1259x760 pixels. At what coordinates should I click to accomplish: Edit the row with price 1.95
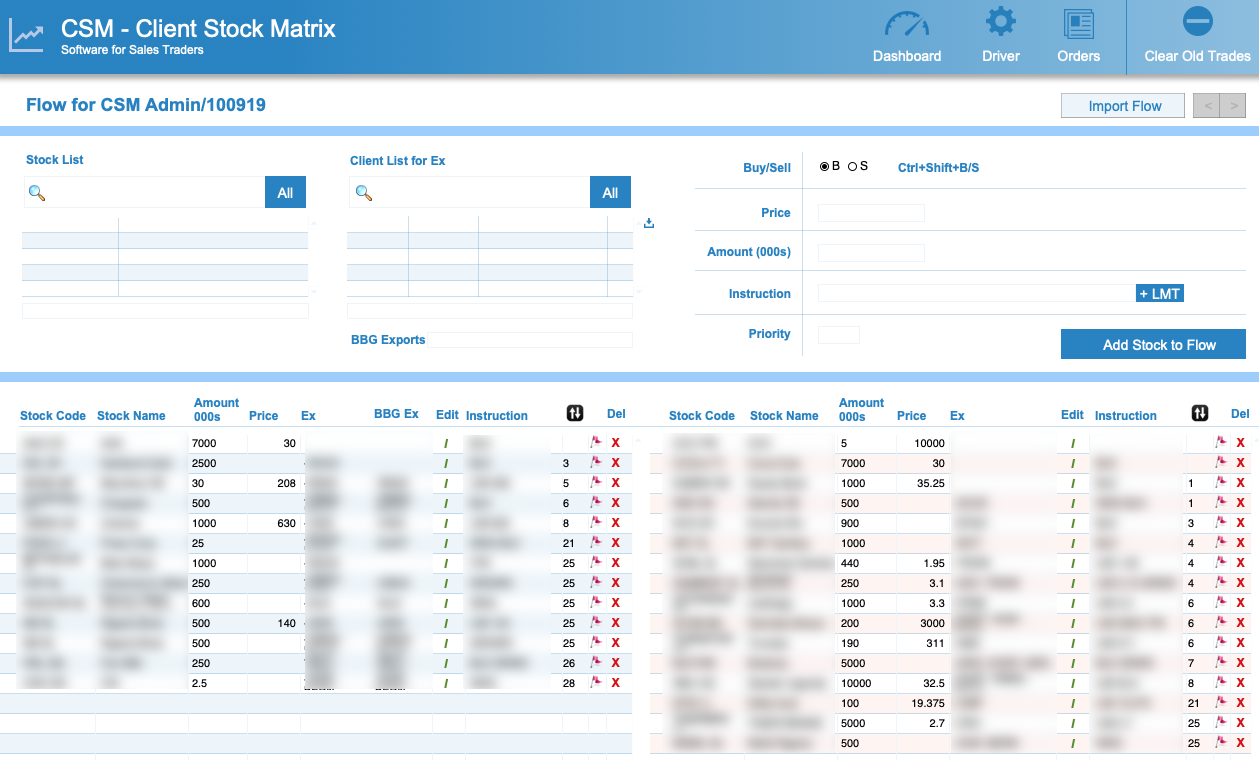click(x=1072, y=563)
